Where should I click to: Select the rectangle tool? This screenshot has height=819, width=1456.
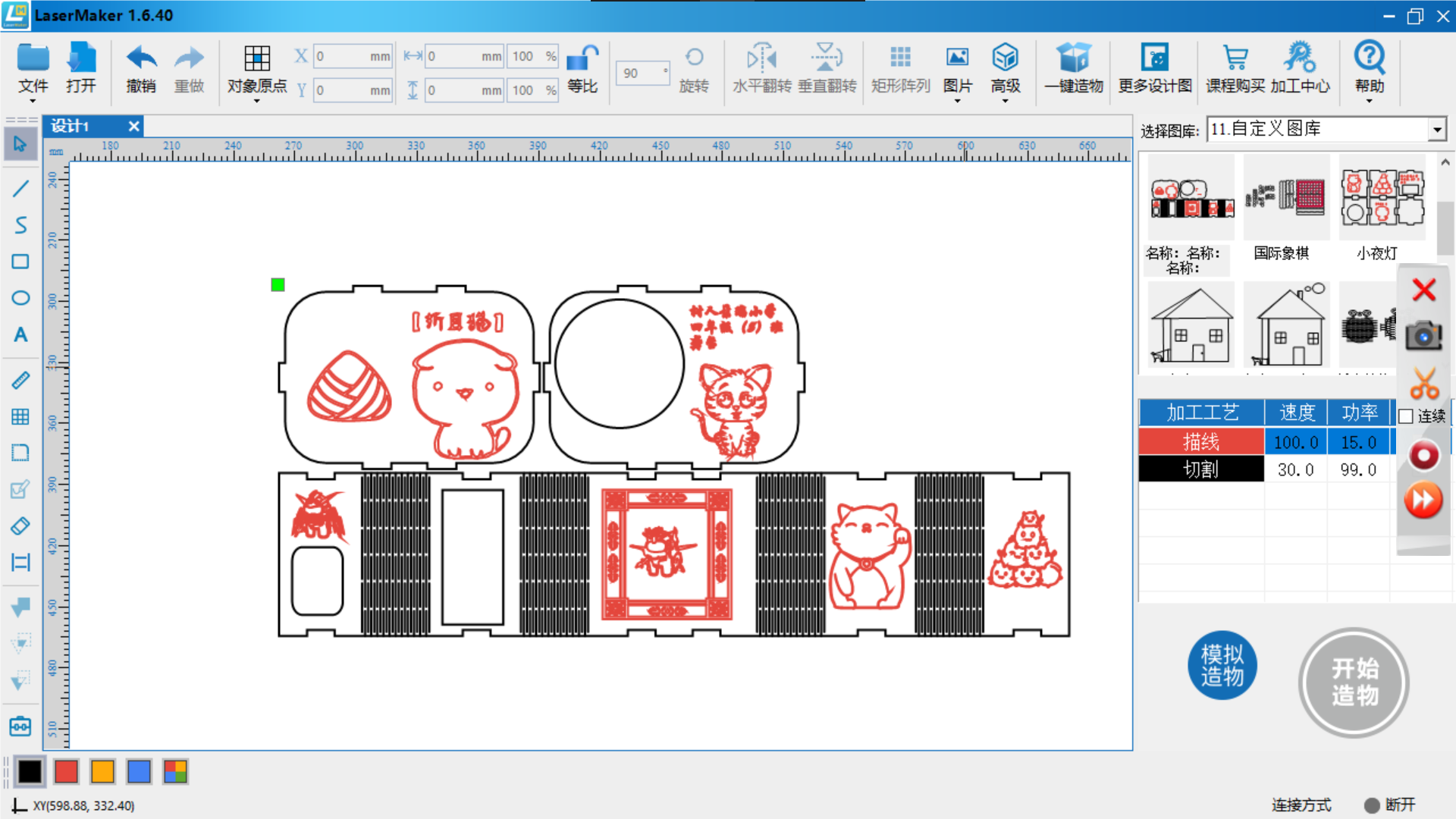(20, 262)
